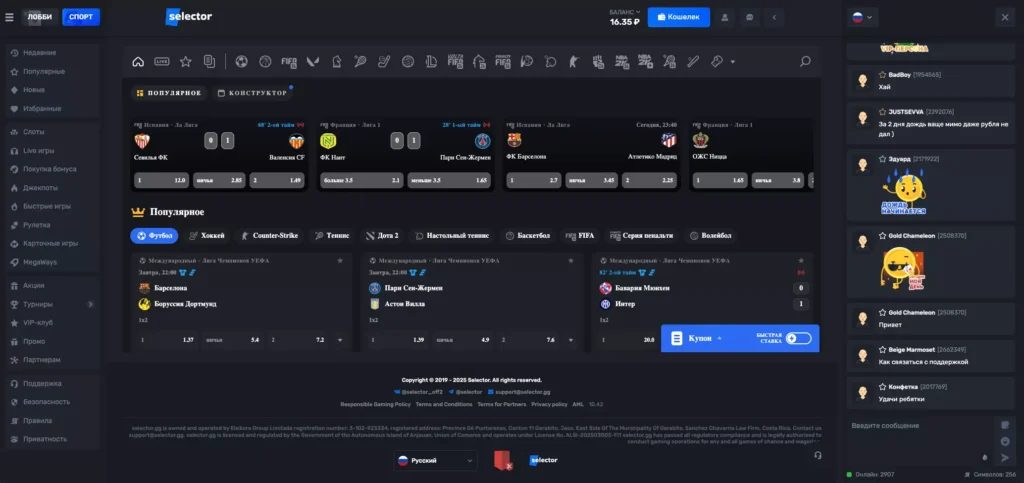Open the Terms and Conditions link

(x=443, y=404)
